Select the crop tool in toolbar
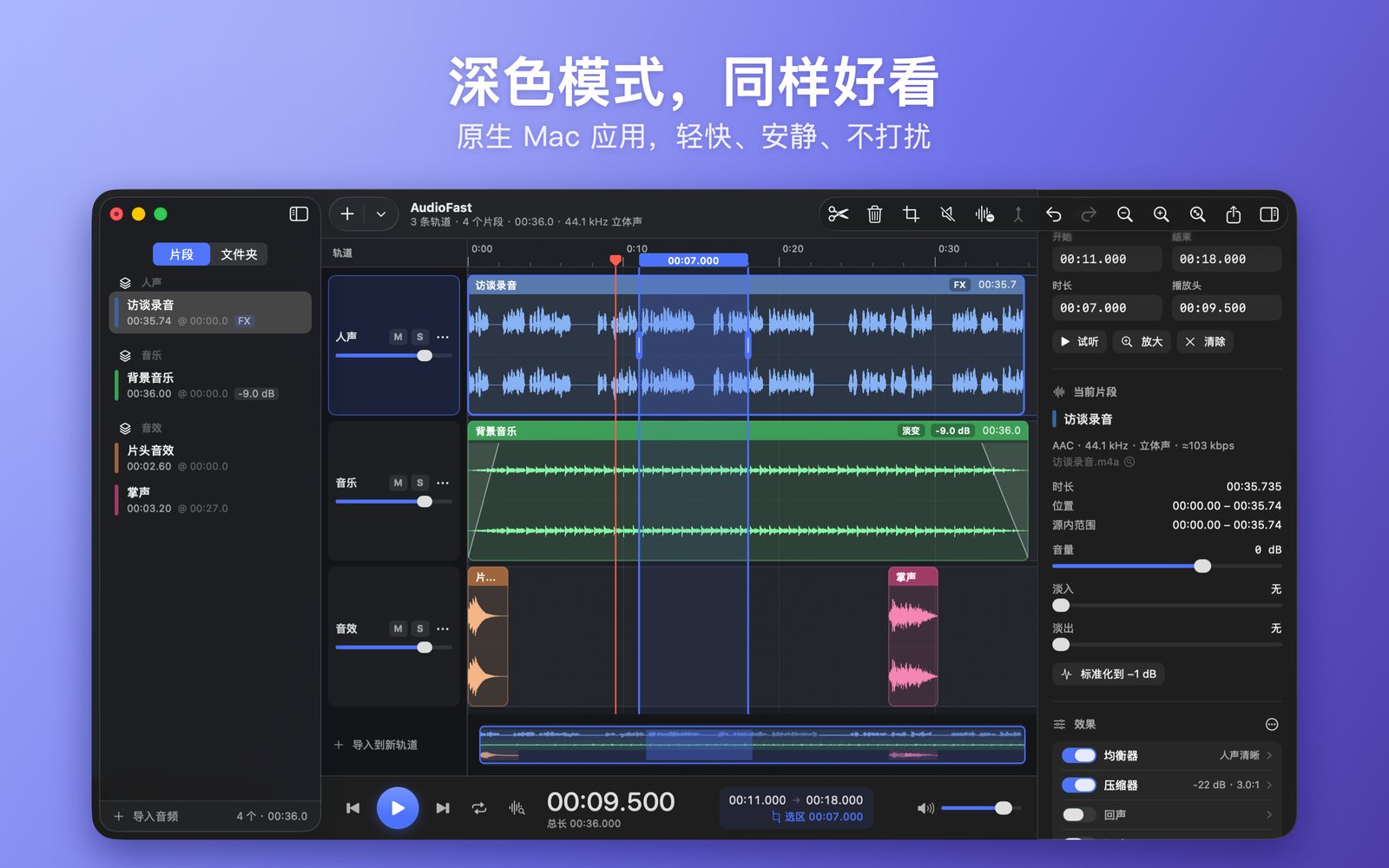Screen dimensions: 1389x868 pos(911,214)
